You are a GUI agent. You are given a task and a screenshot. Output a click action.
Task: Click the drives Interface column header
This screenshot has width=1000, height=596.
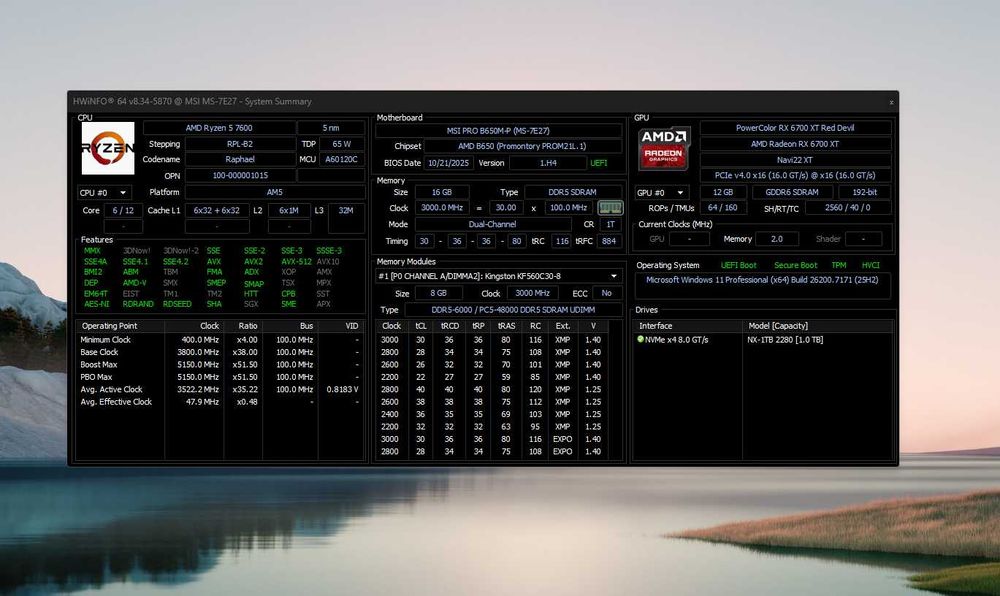(688, 326)
